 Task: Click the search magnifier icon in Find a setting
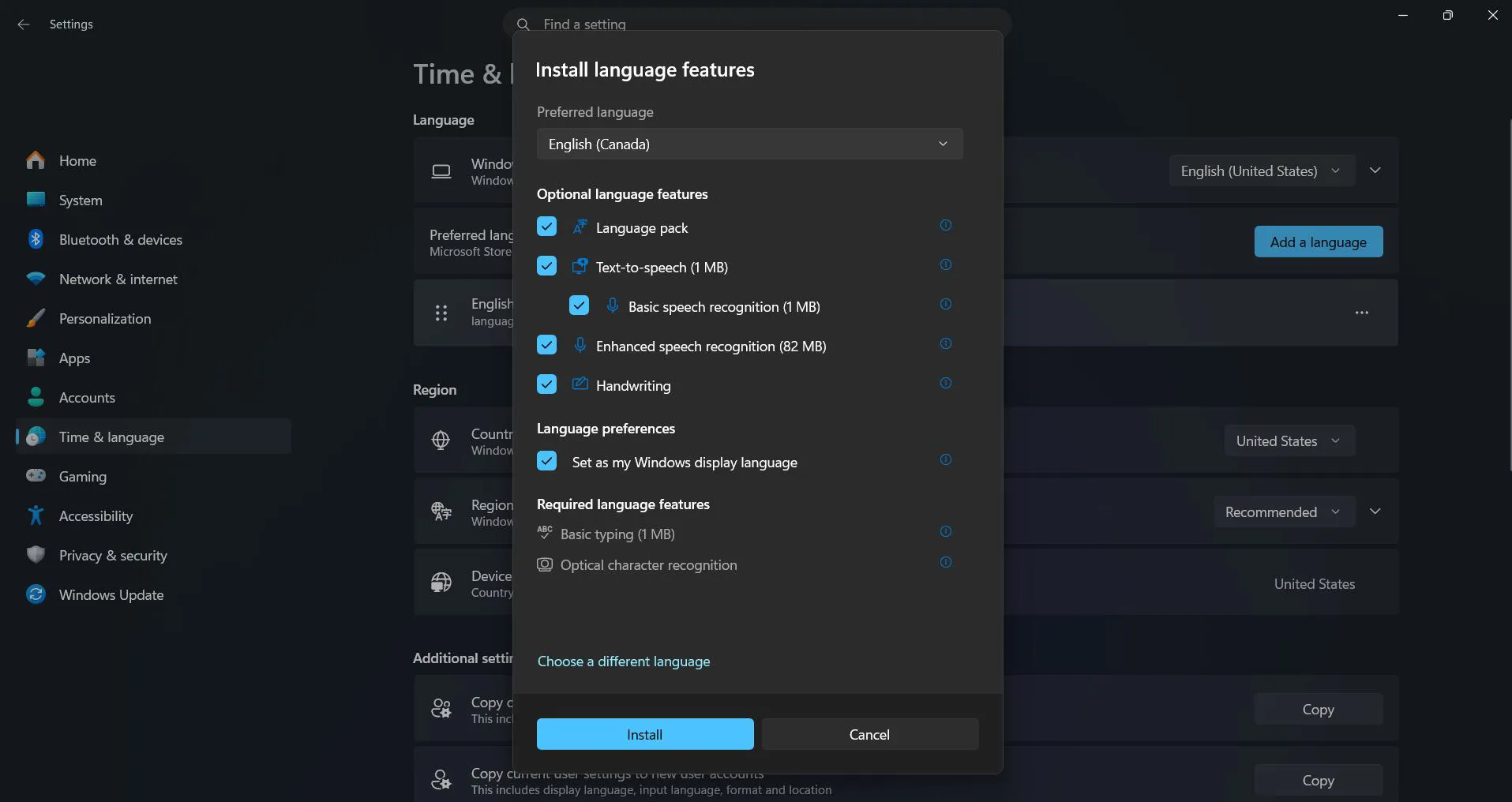click(x=523, y=24)
